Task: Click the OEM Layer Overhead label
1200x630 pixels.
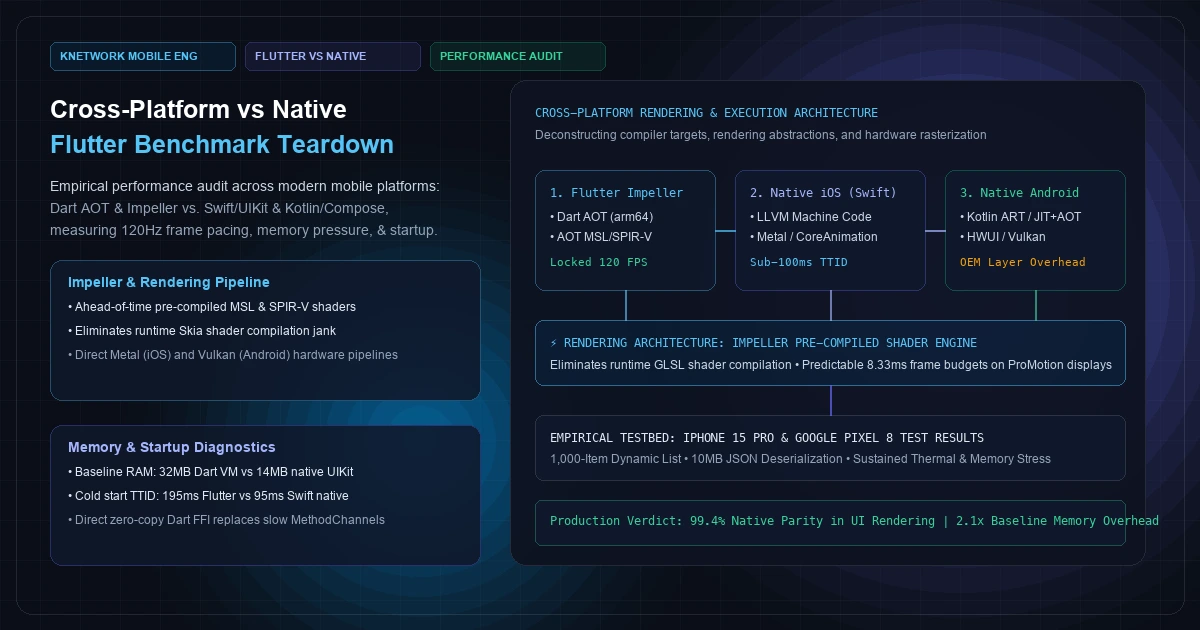Action: (x=1022, y=262)
